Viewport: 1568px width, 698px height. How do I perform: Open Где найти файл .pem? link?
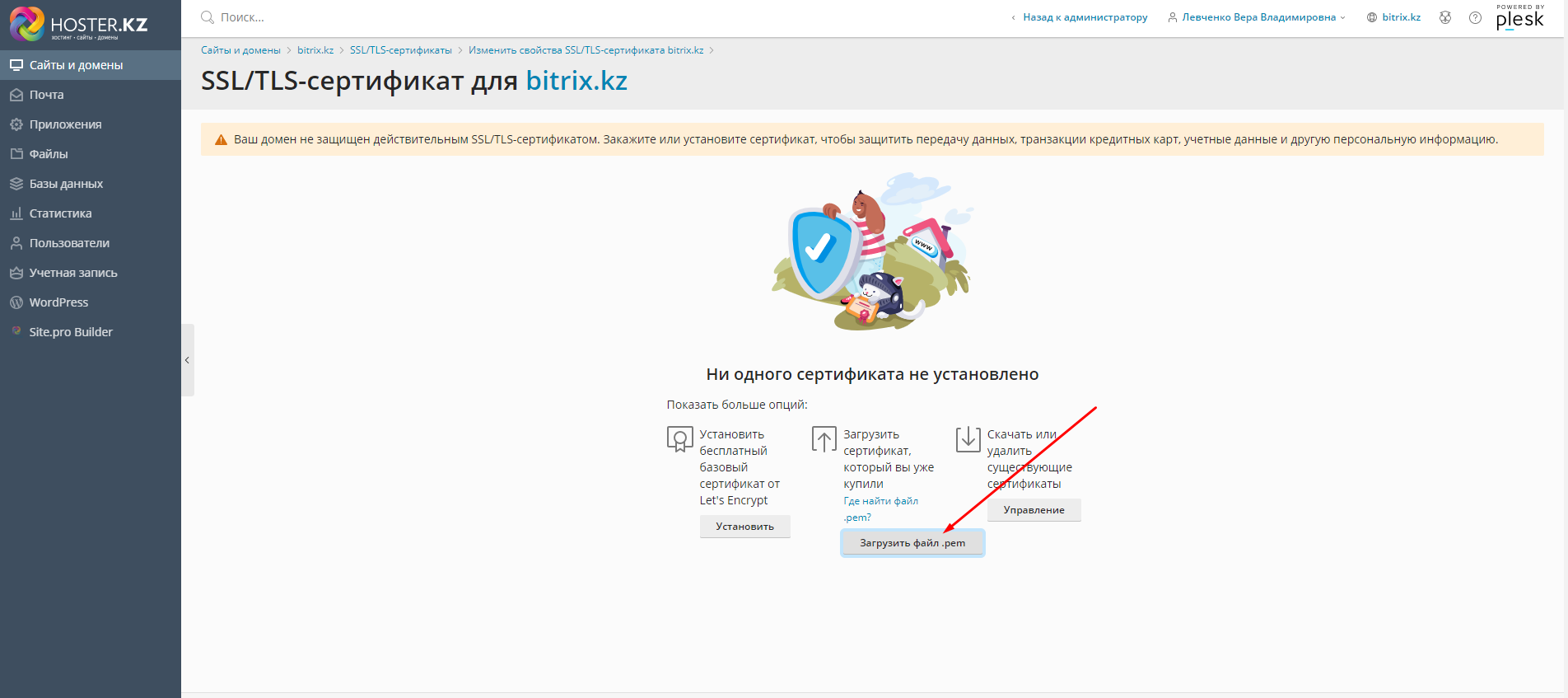pyautogui.click(x=880, y=509)
